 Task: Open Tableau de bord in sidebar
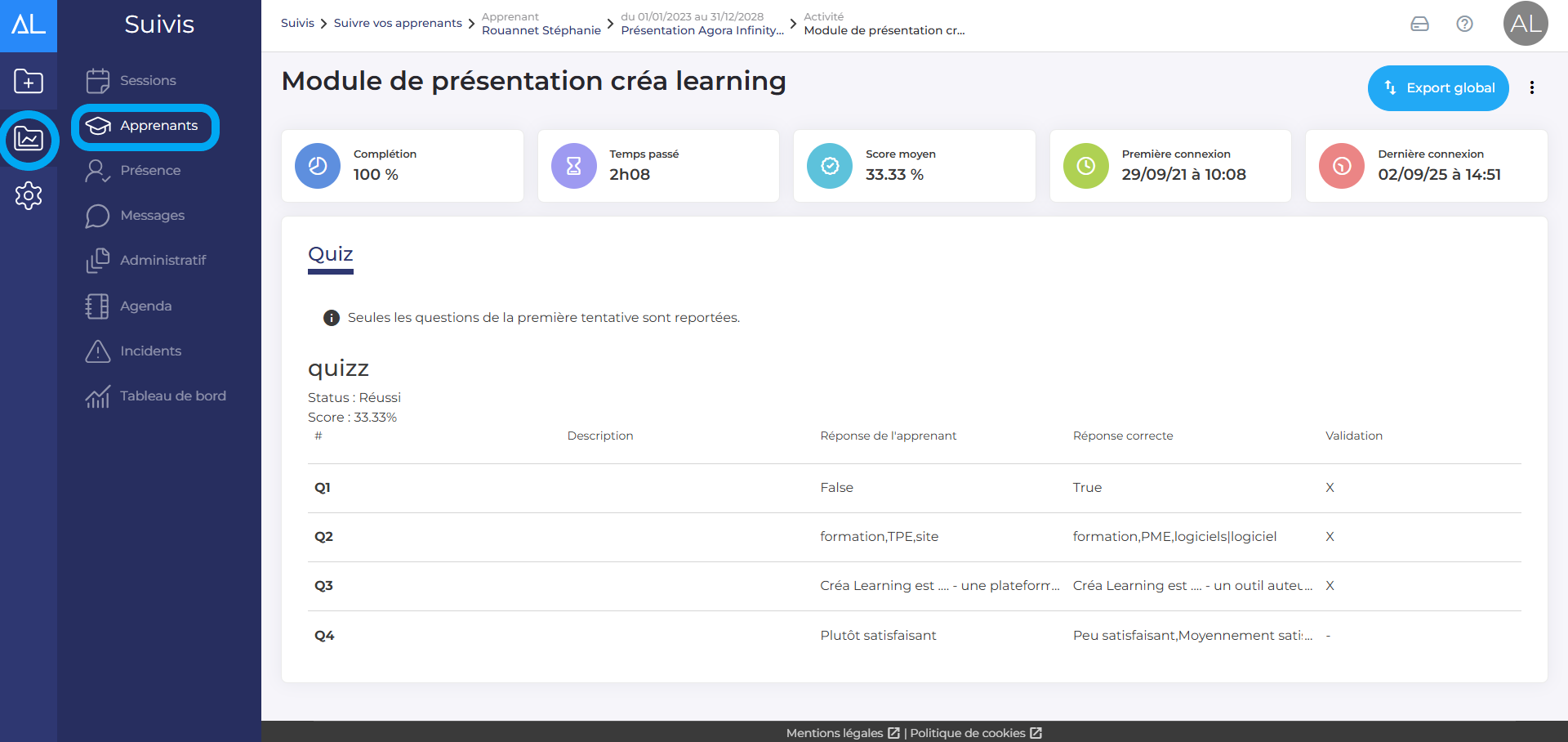pyautogui.click(x=172, y=396)
